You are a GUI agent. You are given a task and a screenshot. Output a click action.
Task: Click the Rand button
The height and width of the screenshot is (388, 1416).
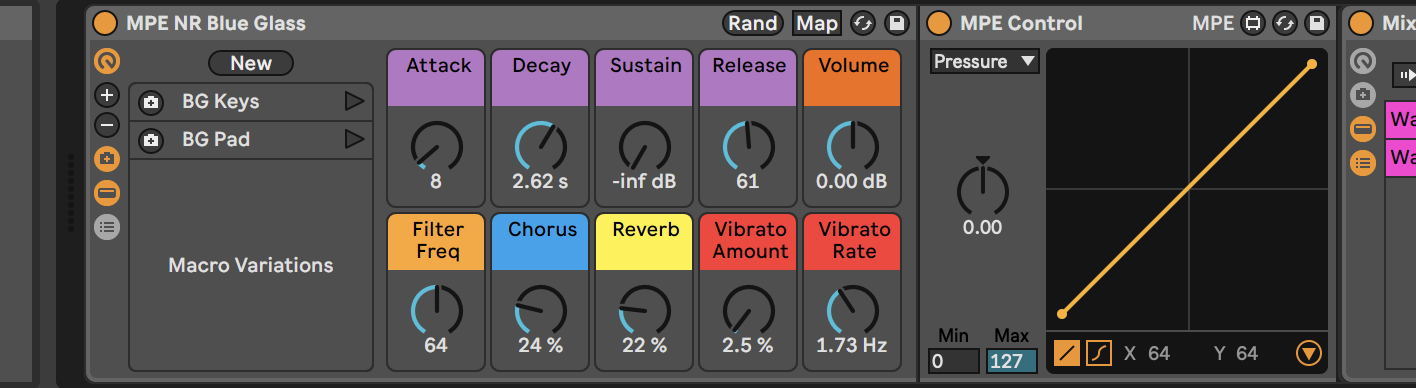point(753,23)
